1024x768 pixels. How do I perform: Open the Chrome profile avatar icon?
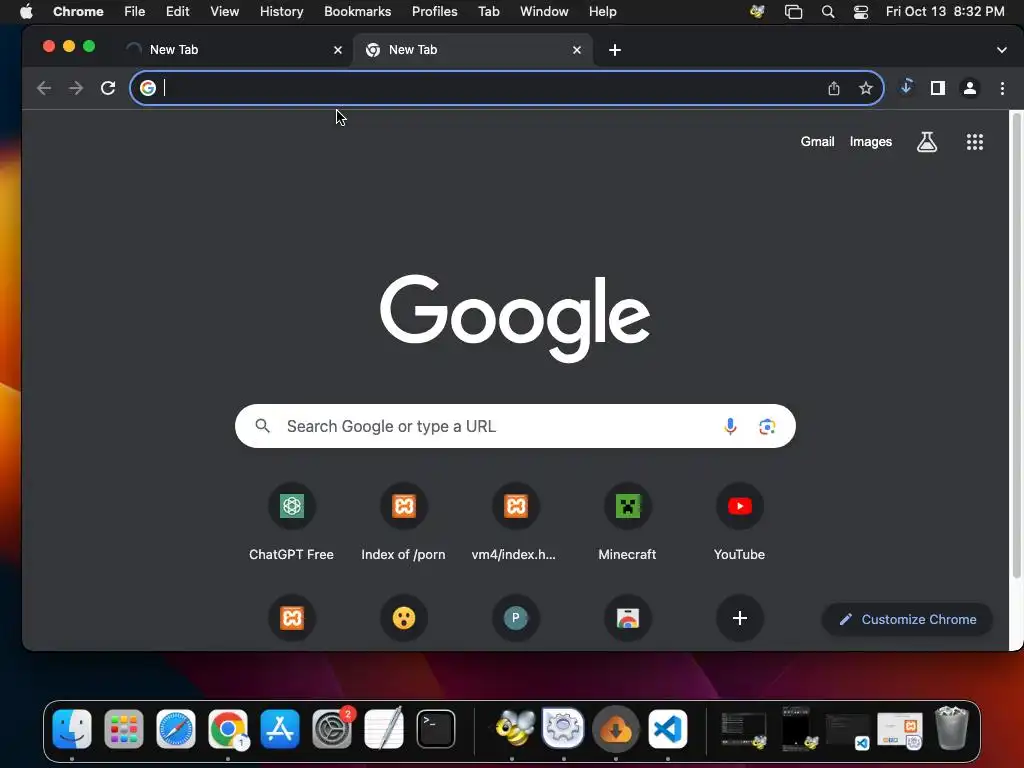[970, 88]
